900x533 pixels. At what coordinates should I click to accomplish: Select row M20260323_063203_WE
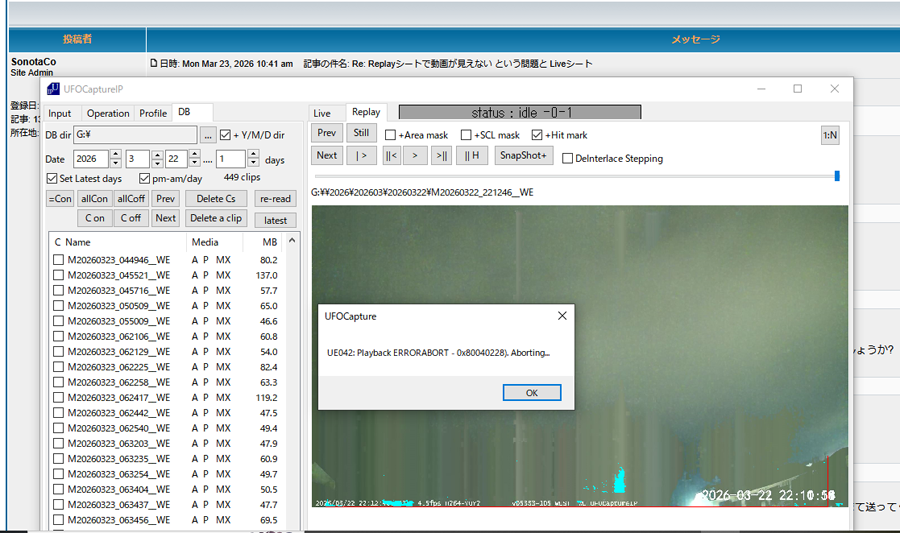[166, 443]
